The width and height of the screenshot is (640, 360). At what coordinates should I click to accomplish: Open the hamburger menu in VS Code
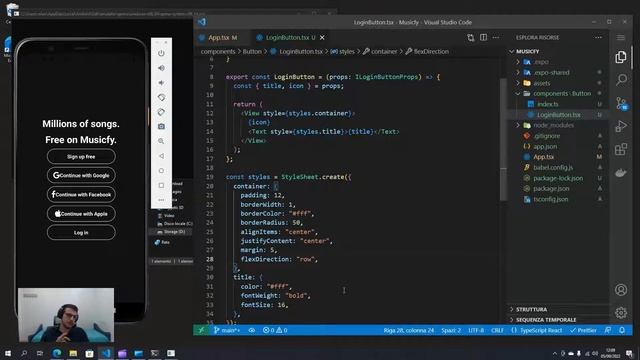621,38
